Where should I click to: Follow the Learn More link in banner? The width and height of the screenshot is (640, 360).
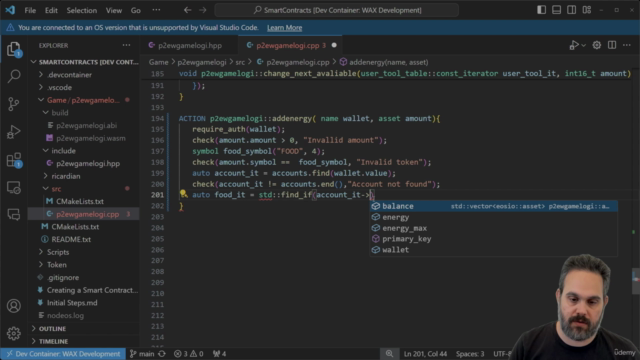click(x=284, y=28)
